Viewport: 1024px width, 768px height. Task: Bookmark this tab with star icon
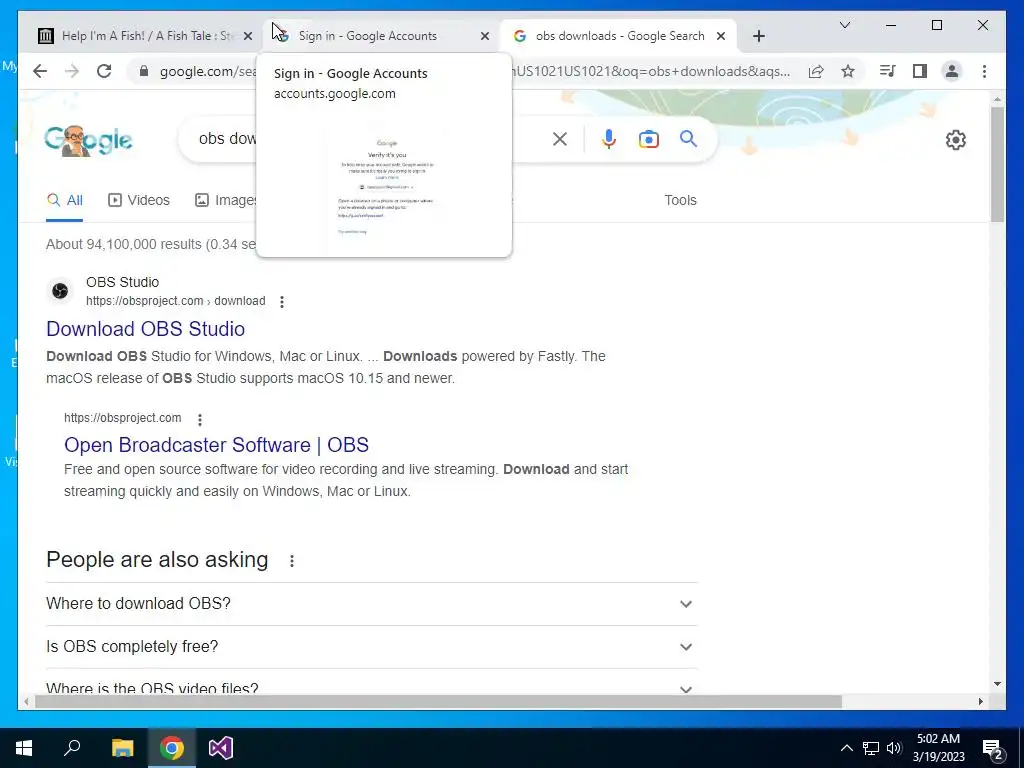pos(848,71)
